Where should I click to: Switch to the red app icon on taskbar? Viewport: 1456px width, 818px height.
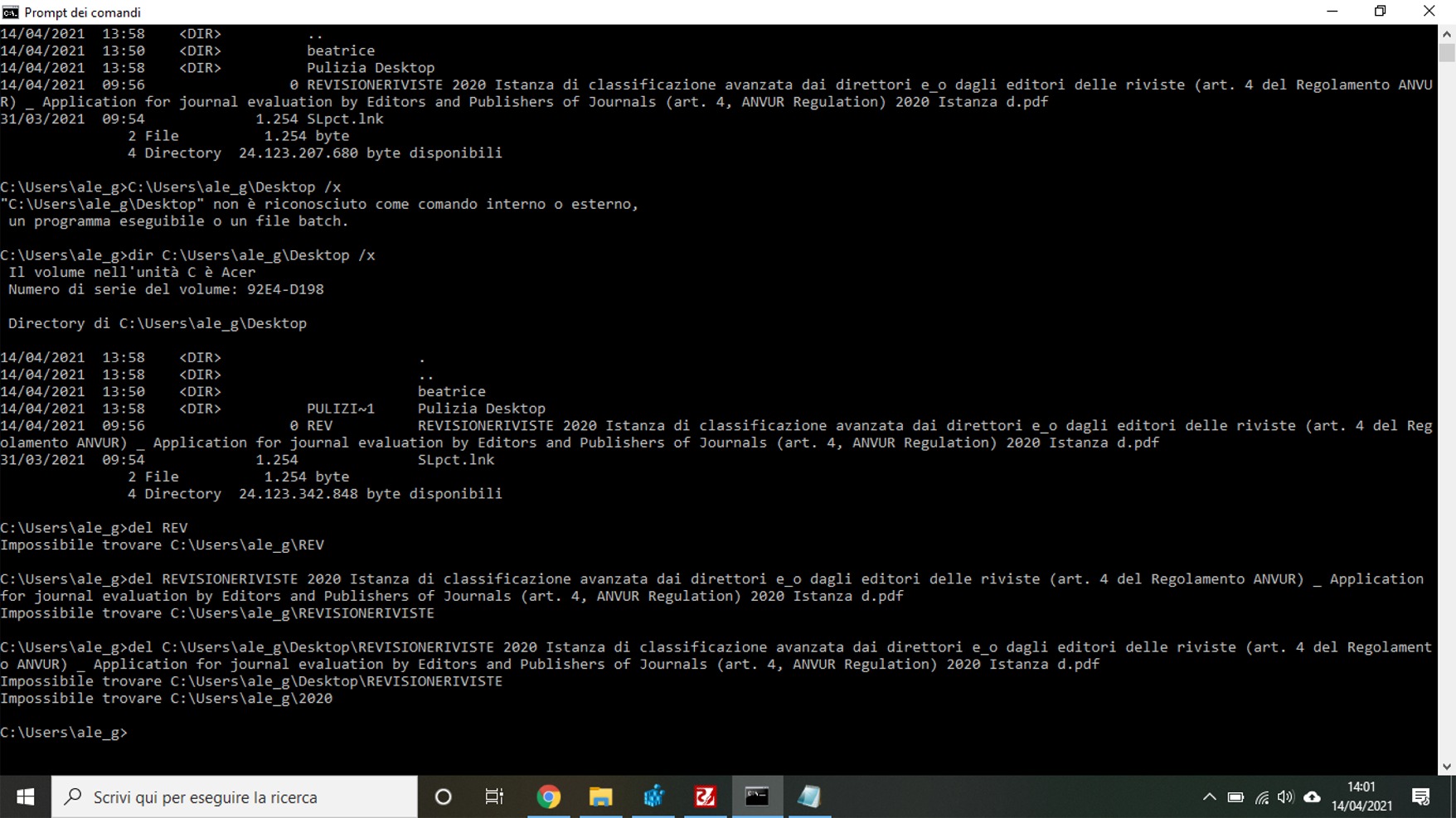[x=705, y=796]
